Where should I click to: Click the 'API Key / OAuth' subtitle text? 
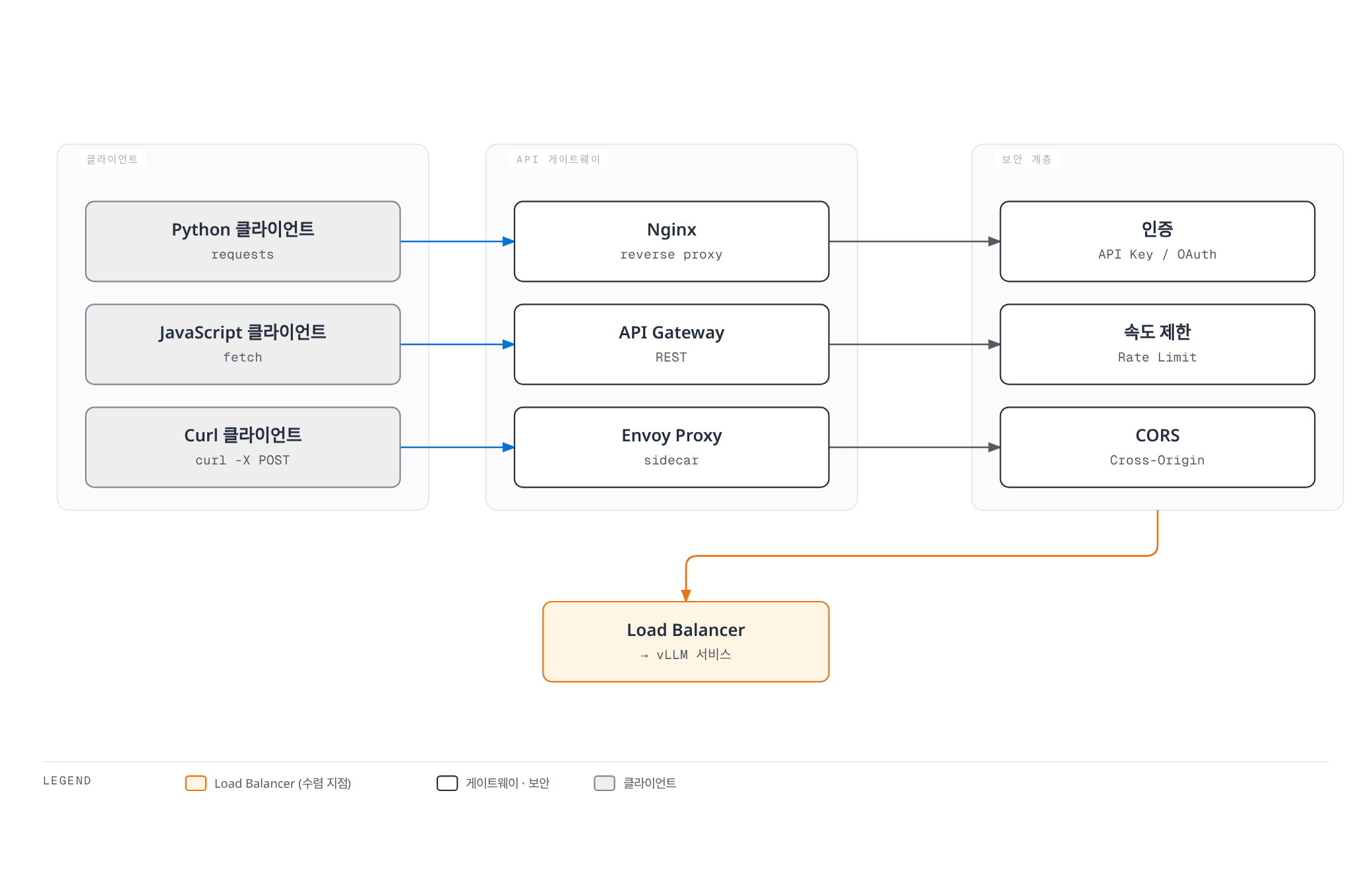point(1158,255)
